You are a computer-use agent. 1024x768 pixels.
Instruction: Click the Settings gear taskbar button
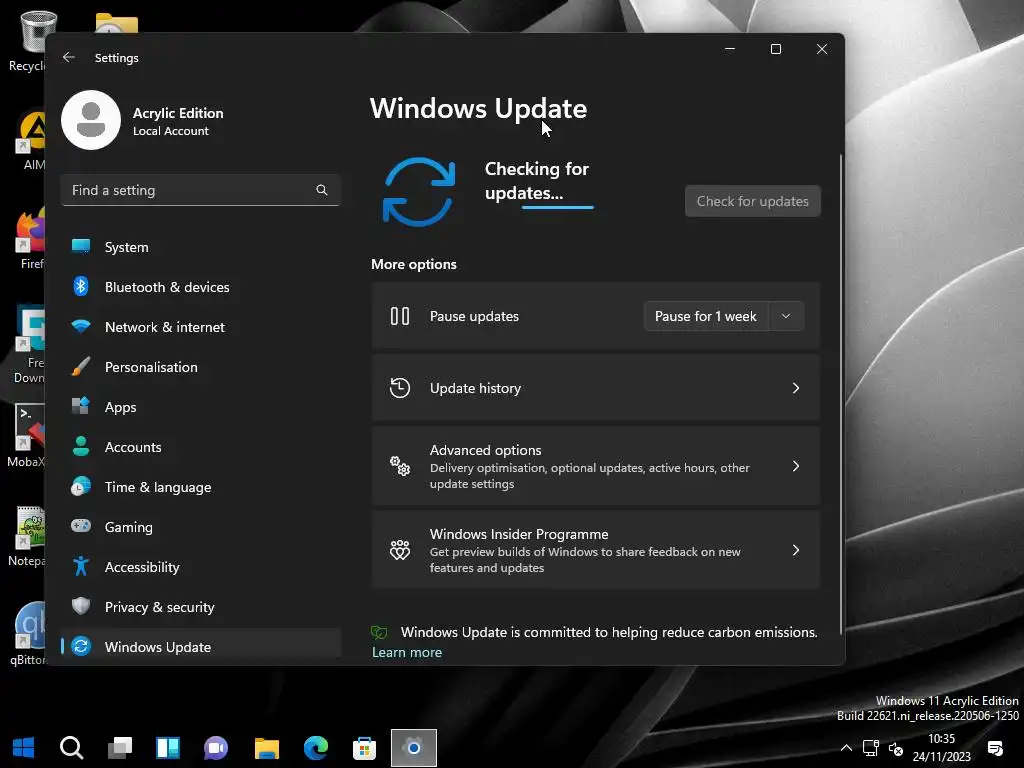413,748
